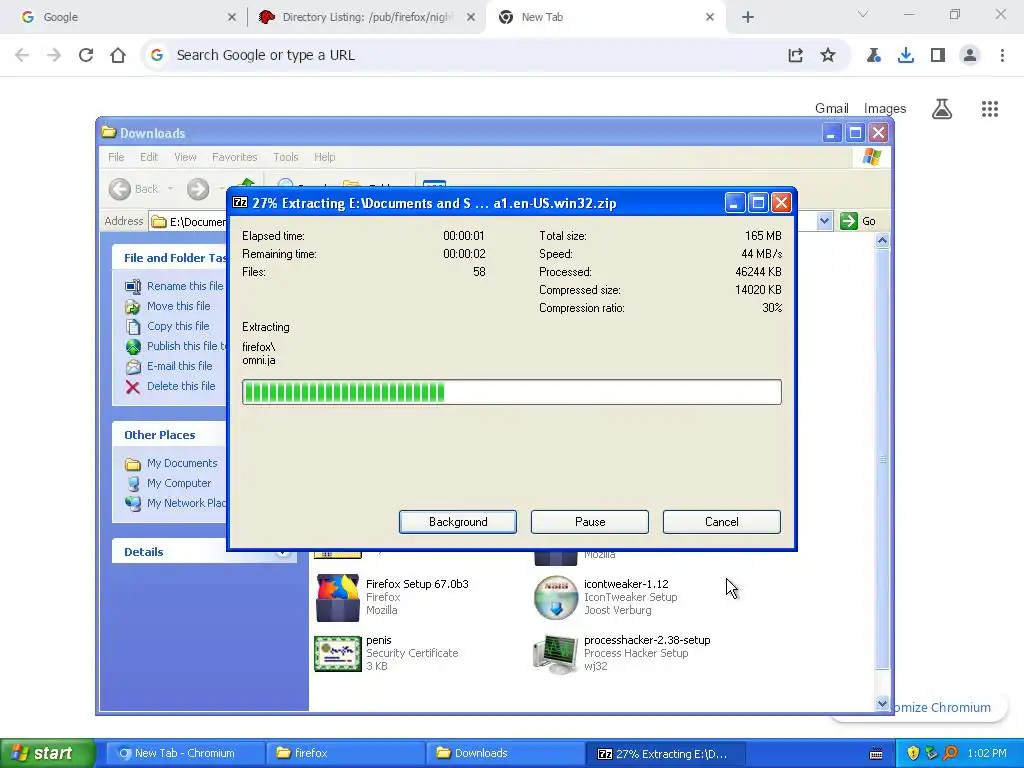
Task: Share this page icon in address bar
Action: click(x=795, y=55)
